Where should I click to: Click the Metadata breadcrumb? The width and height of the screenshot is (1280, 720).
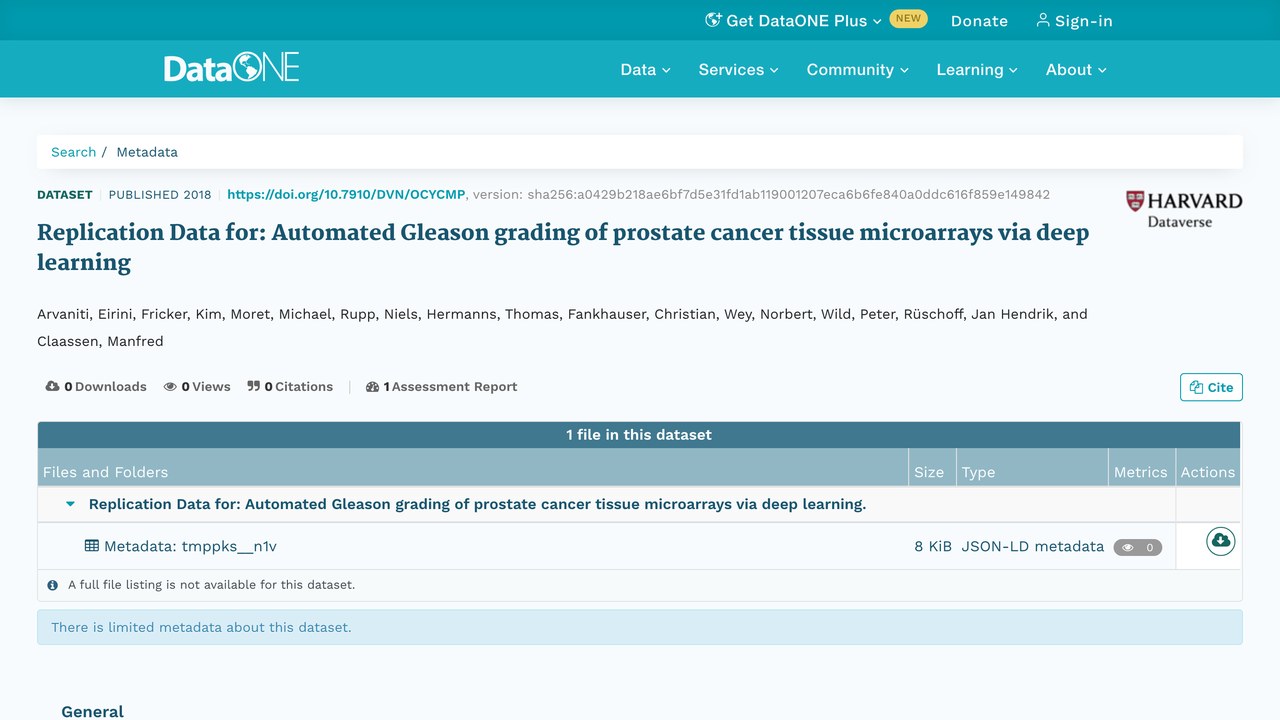pyautogui.click(x=147, y=152)
